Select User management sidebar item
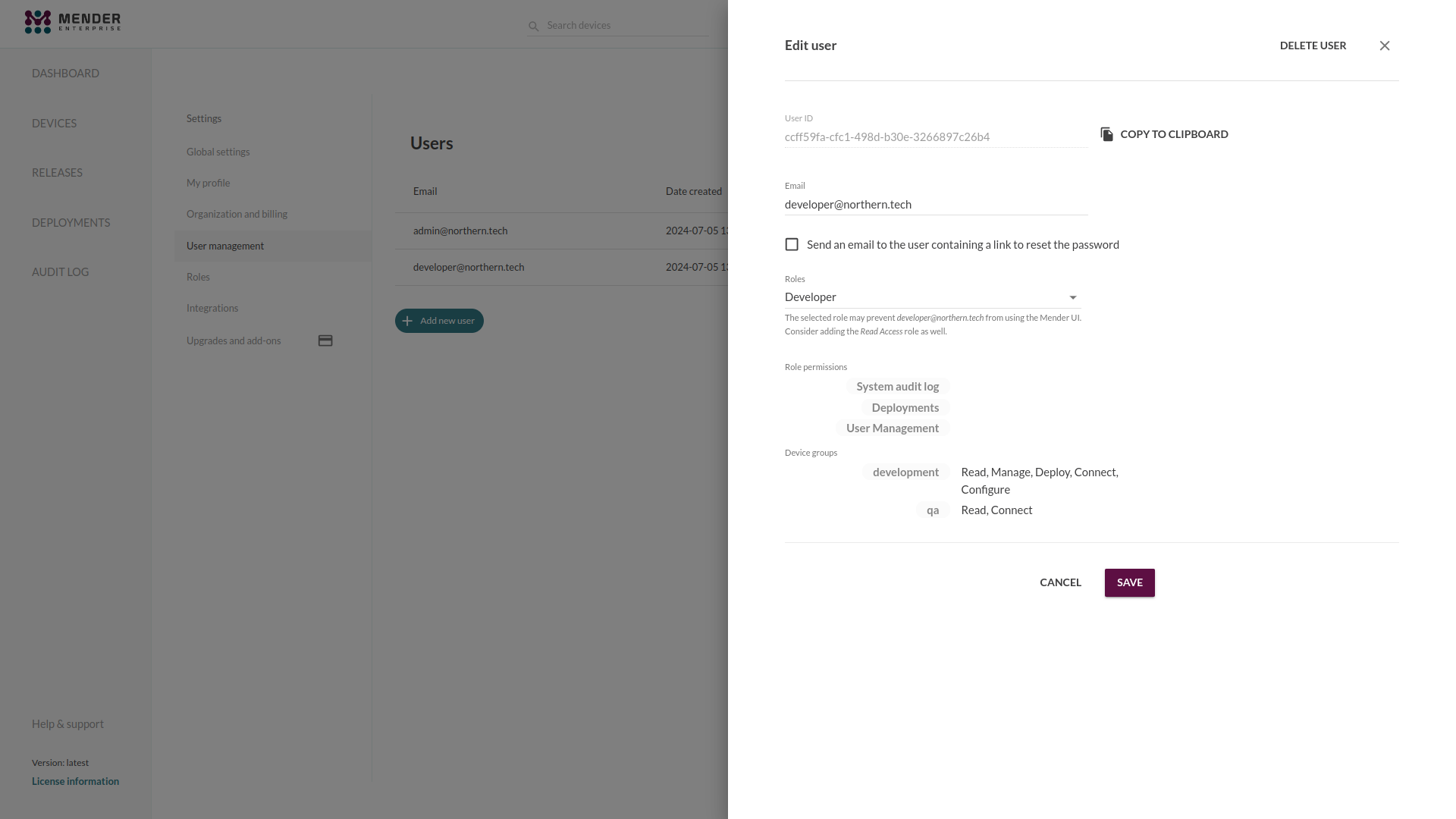 point(225,245)
